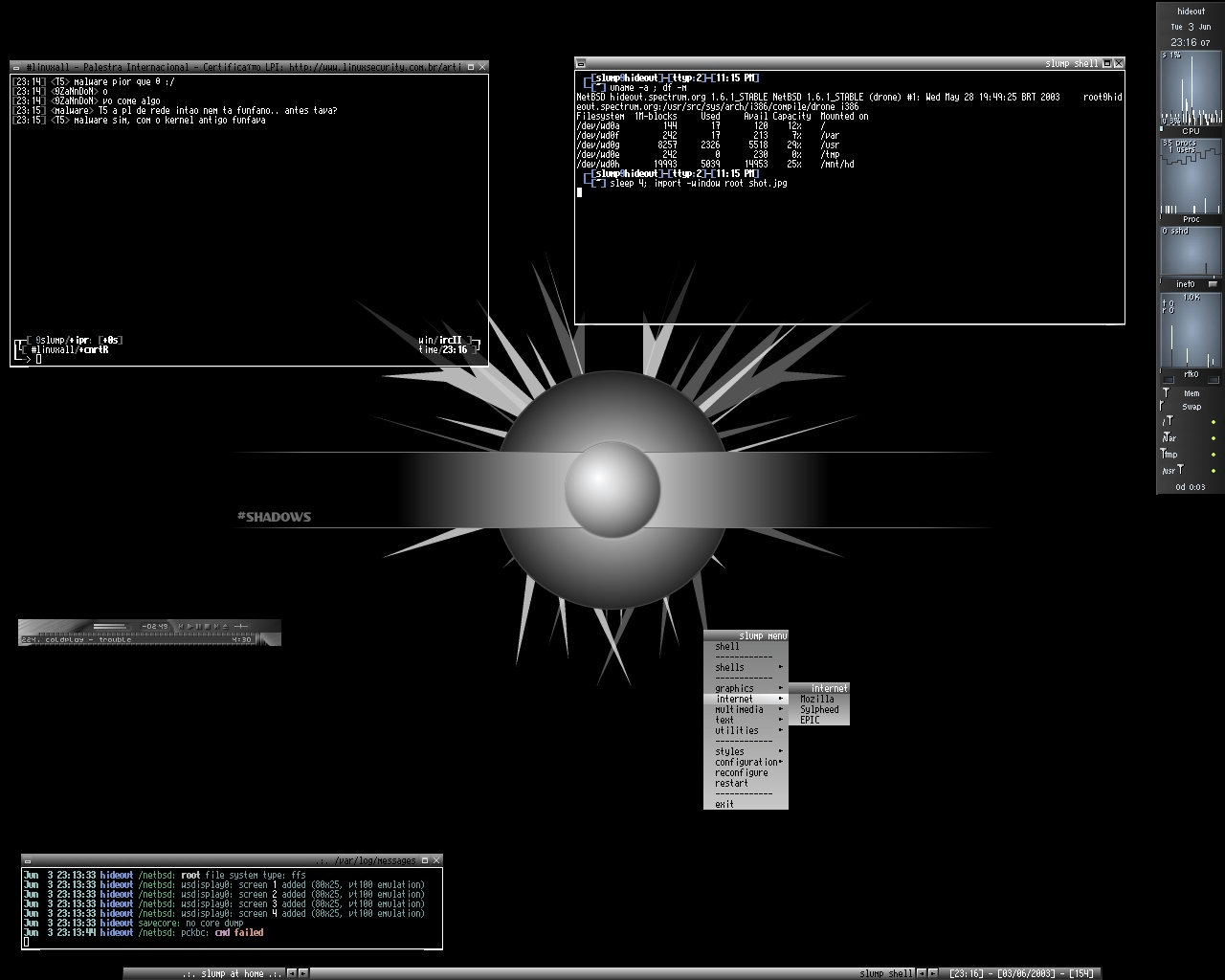
Task: Click the CPU label in the system monitor
Action: (1191, 131)
